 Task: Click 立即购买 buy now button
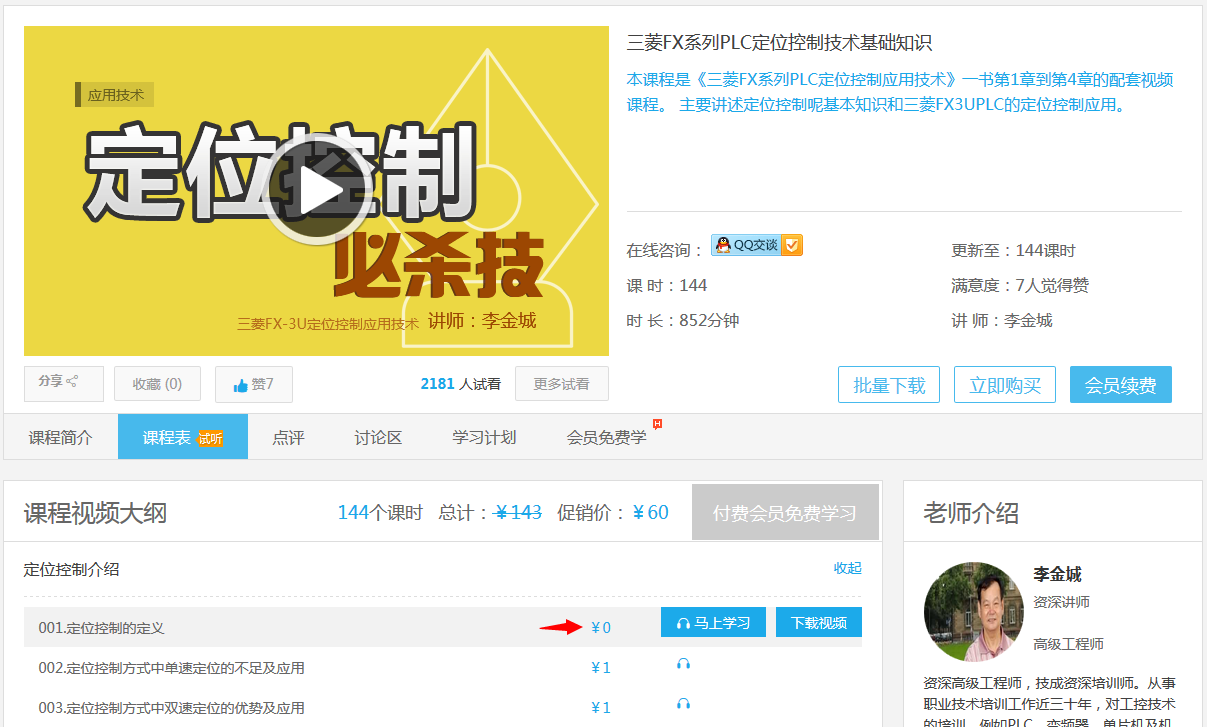point(1005,385)
